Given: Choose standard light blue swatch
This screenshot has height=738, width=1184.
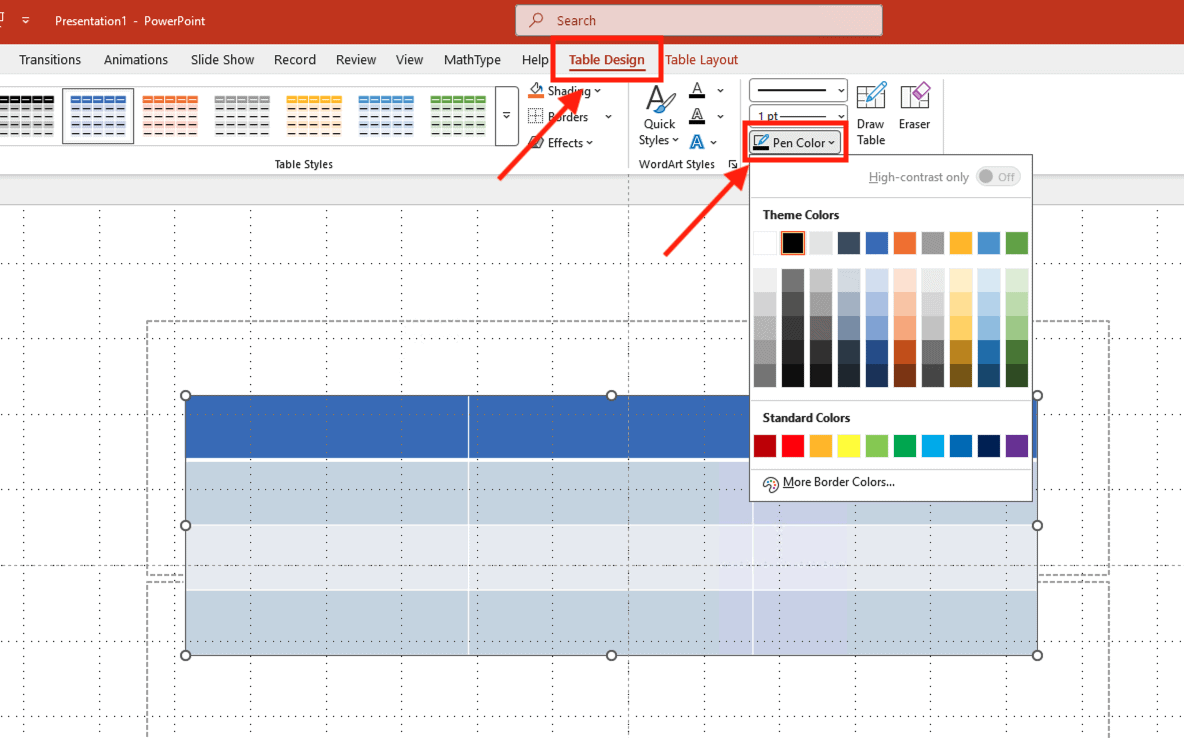Looking at the screenshot, I should (933, 446).
